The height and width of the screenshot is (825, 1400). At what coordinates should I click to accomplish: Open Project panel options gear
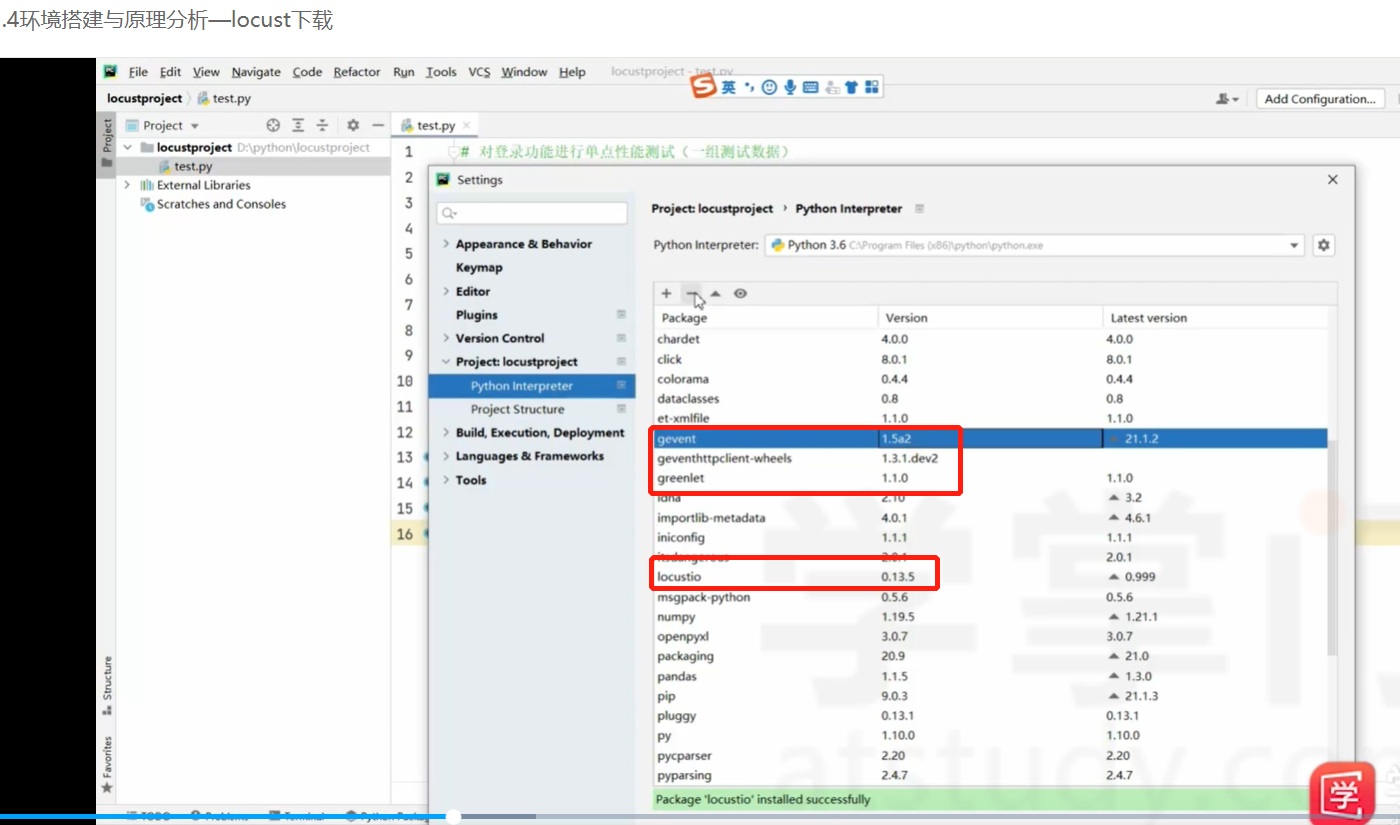pos(352,125)
